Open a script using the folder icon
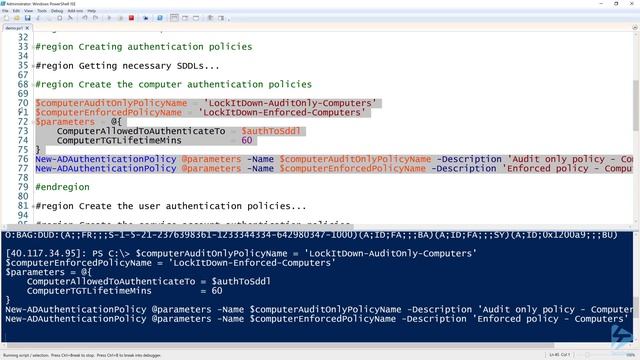The width and height of the screenshot is (640, 360). click(17, 18)
